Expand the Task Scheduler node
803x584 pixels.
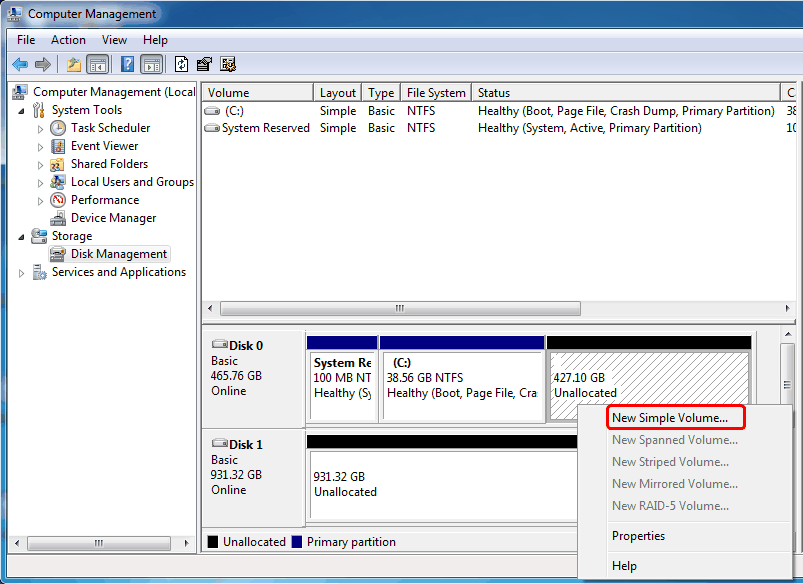pos(40,129)
